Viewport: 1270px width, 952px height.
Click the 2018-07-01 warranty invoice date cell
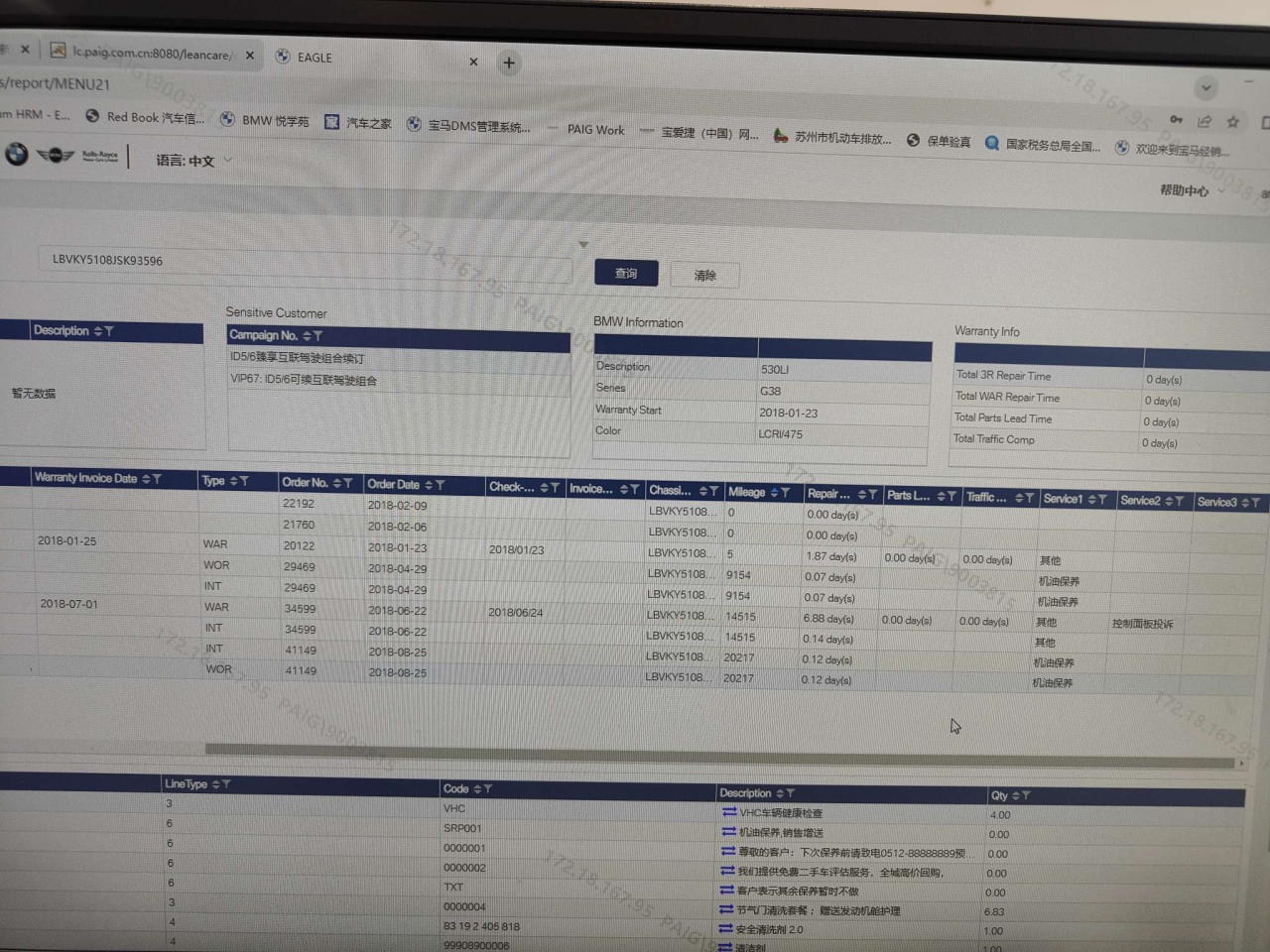click(69, 603)
